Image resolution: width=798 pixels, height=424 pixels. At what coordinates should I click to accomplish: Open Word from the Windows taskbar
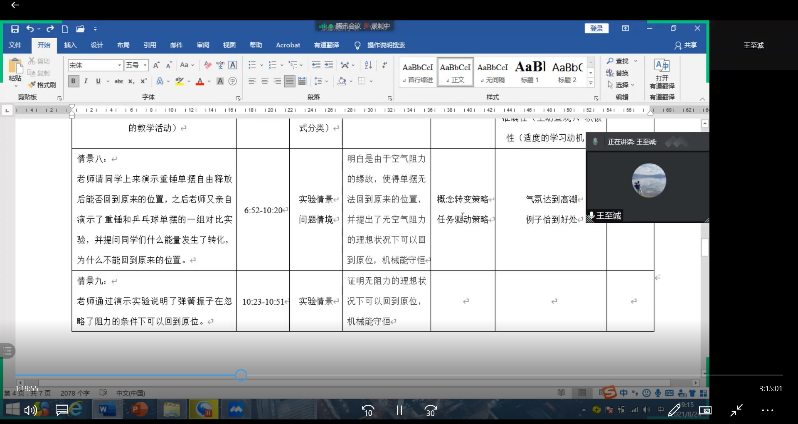pos(107,410)
